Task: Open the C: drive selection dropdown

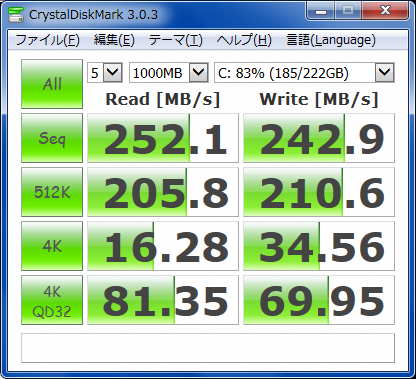Action: (304, 72)
